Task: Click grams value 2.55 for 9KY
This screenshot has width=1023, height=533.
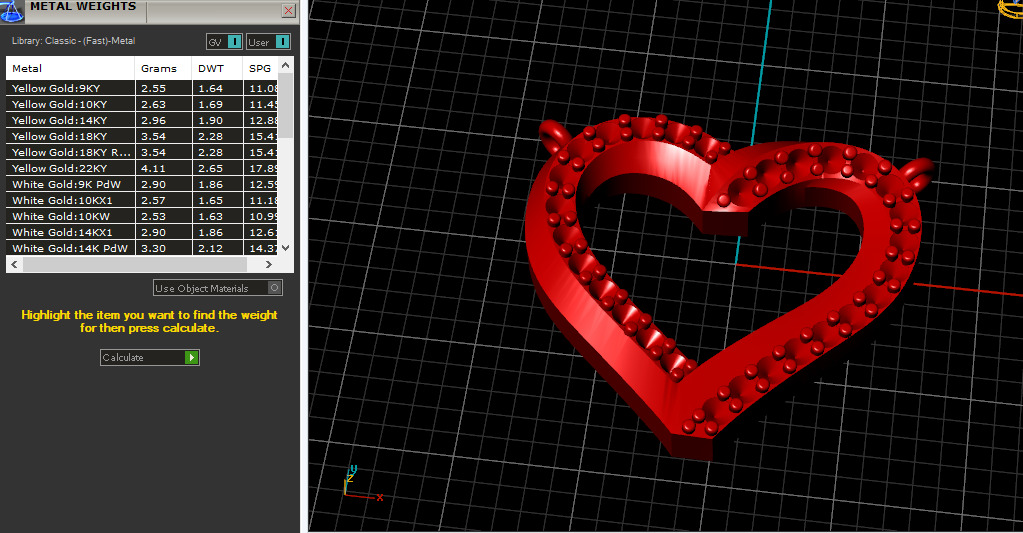Action: [153, 88]
